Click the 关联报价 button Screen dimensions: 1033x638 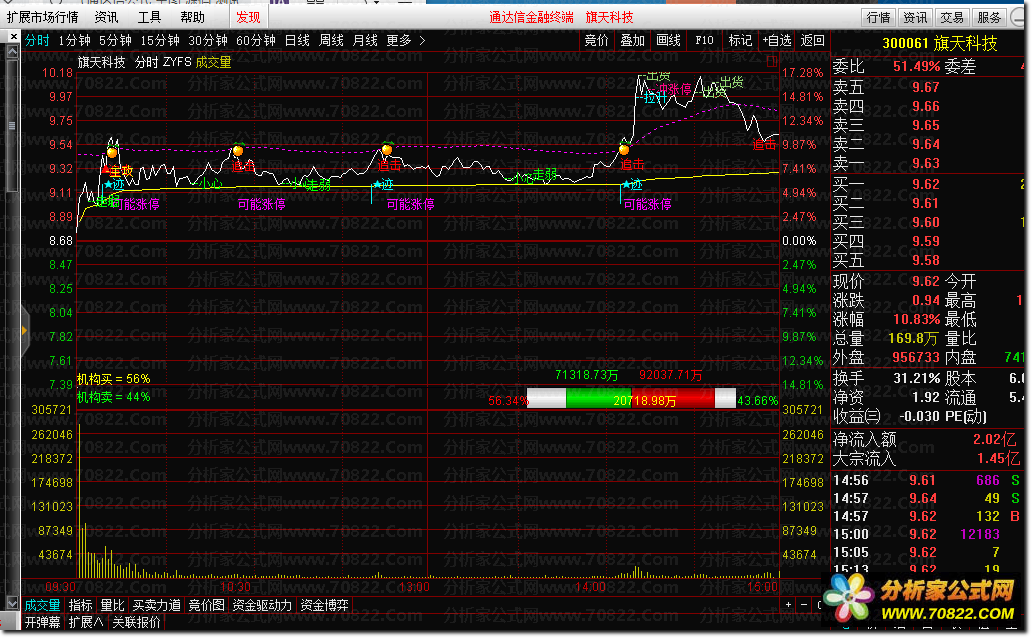pyautogui.click(x=136, y=622)
